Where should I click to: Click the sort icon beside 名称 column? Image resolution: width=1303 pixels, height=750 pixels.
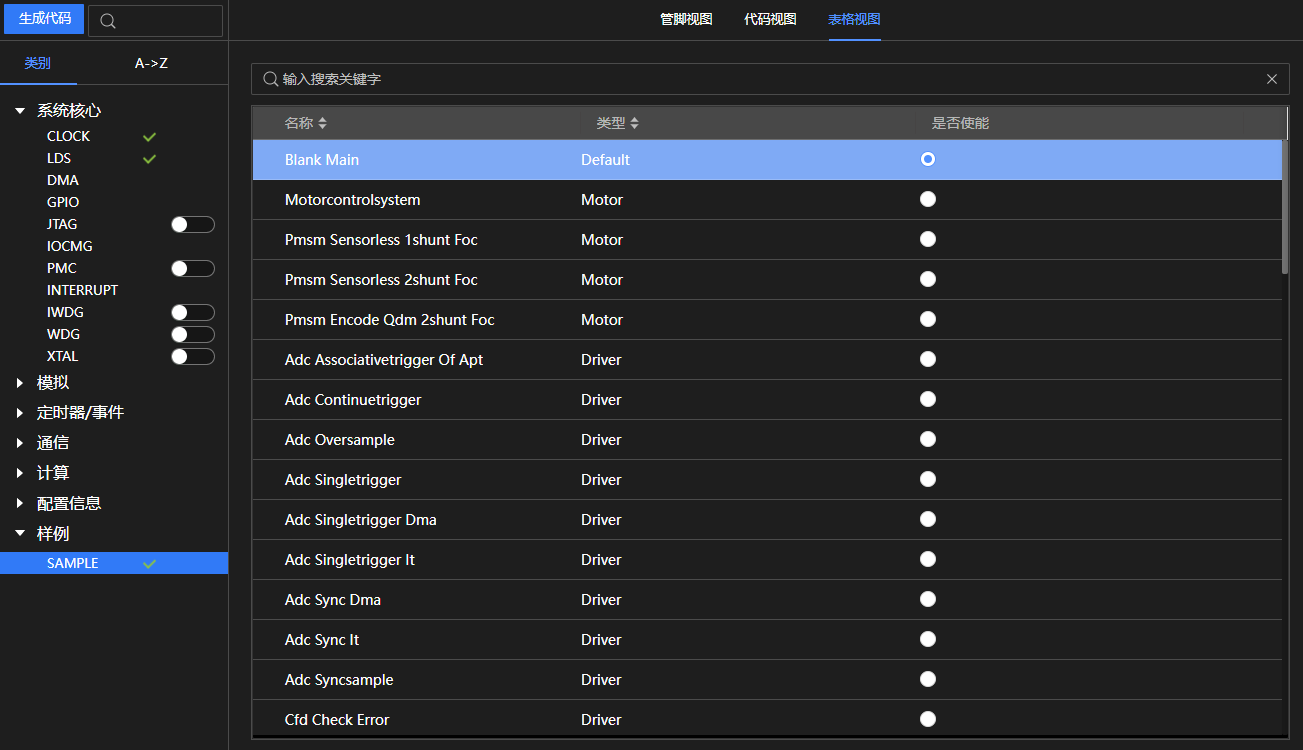[x=322, y=123]
